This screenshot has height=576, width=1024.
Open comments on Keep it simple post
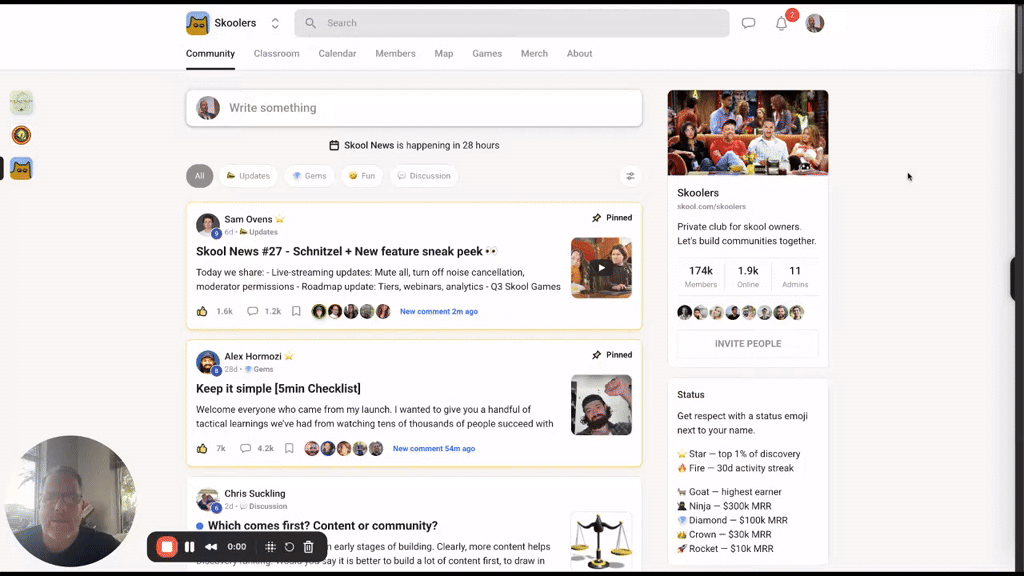246,449
